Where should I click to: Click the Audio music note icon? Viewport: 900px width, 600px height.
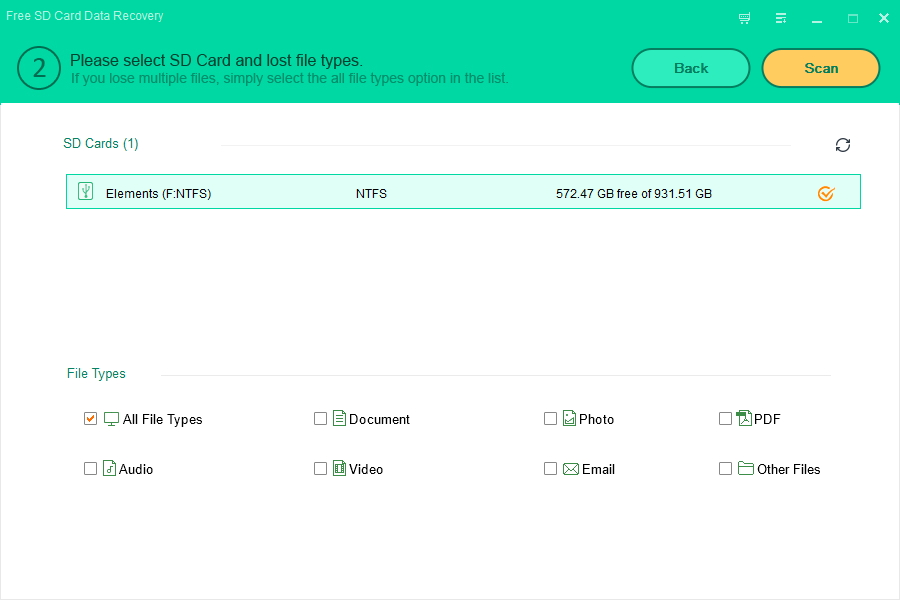coord(109,468)
